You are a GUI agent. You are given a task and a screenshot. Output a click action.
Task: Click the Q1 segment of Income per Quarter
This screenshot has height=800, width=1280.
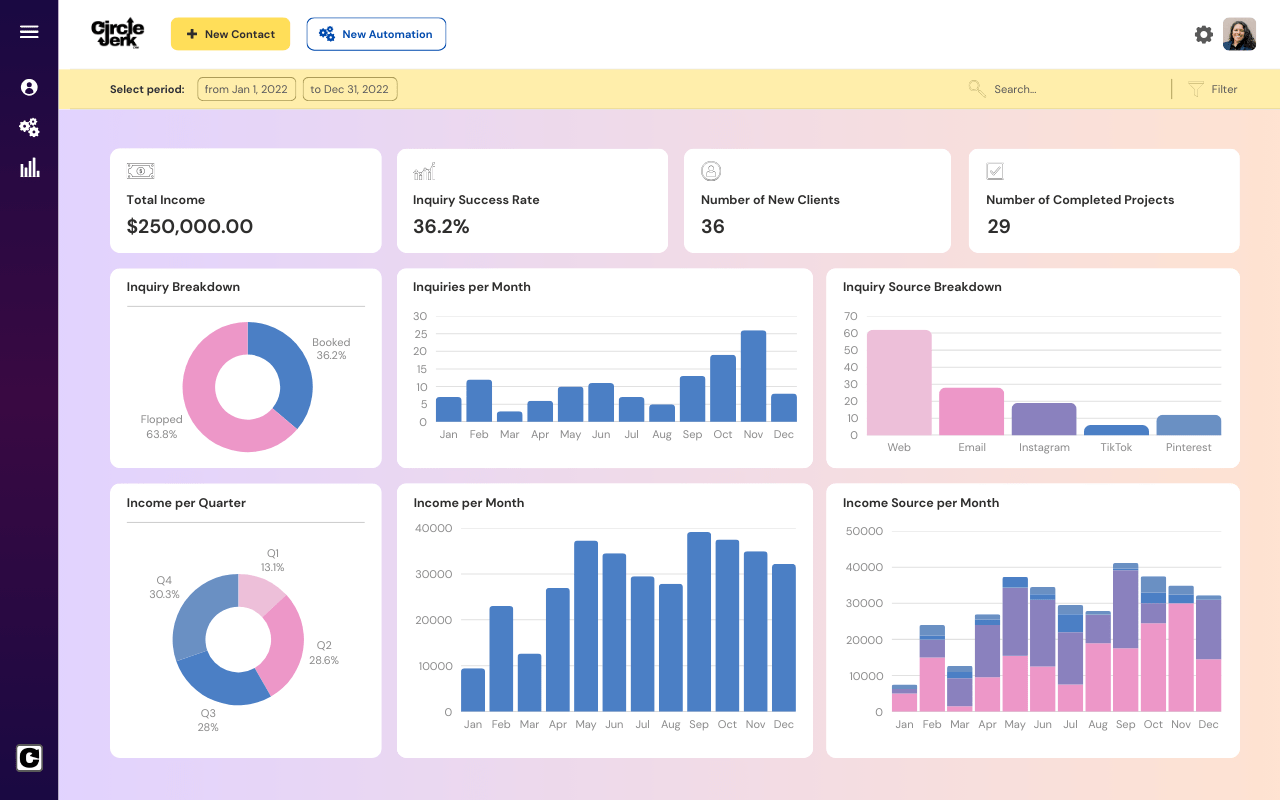tap(260, 593)
